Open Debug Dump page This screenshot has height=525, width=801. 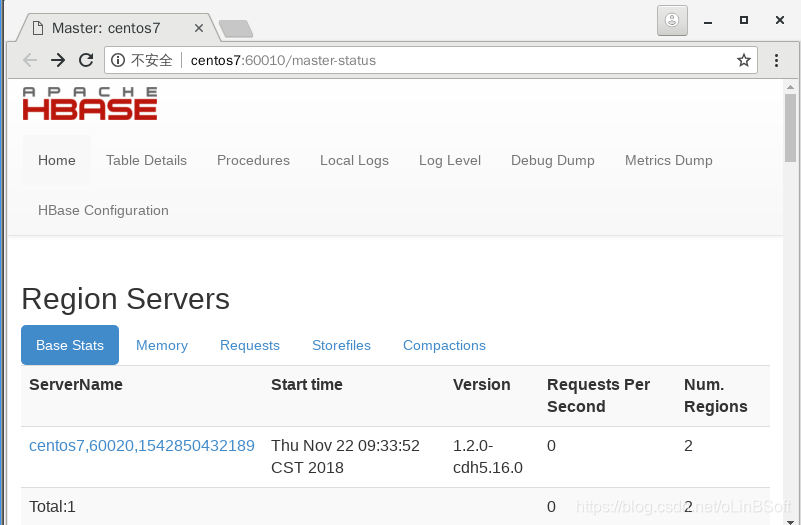(x=553, y=160)
